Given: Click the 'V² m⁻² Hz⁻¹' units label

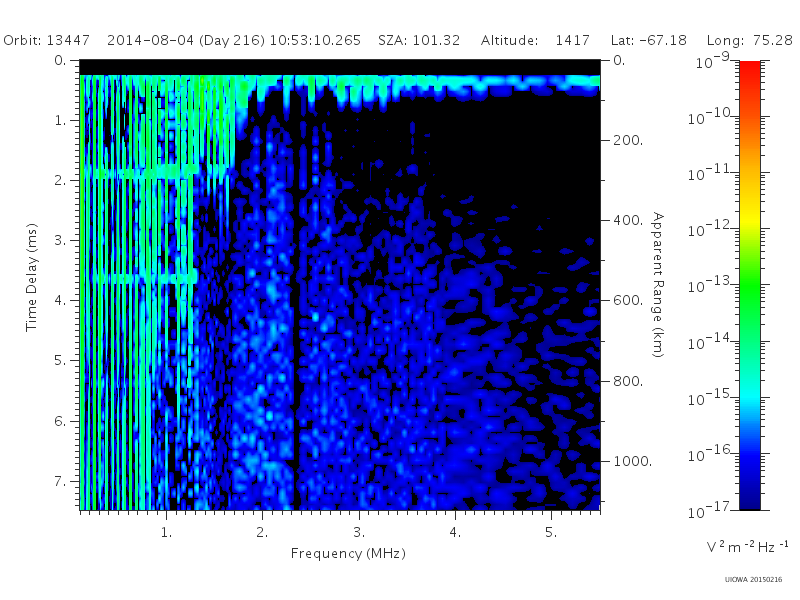Looking at the screenshot, I should [747, 546].
